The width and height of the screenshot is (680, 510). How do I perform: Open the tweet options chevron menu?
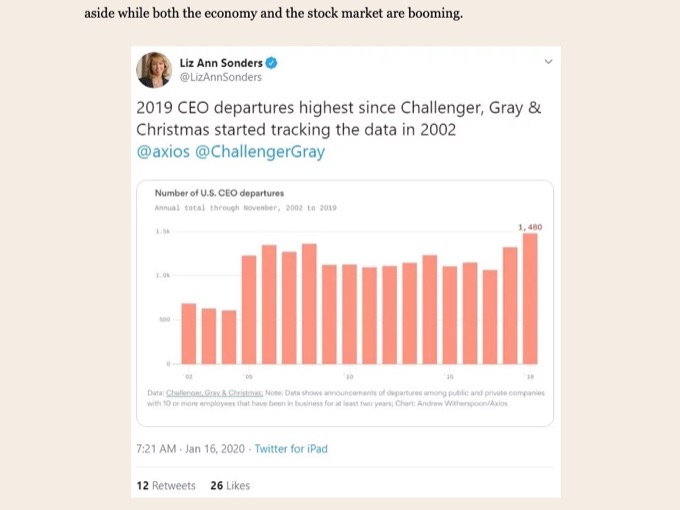pyautogui.click(x=548, y=62)
